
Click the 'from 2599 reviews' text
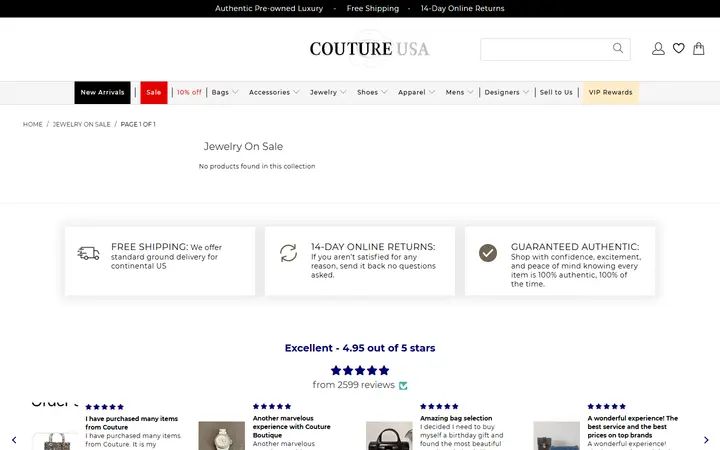(x=354, y=385)
